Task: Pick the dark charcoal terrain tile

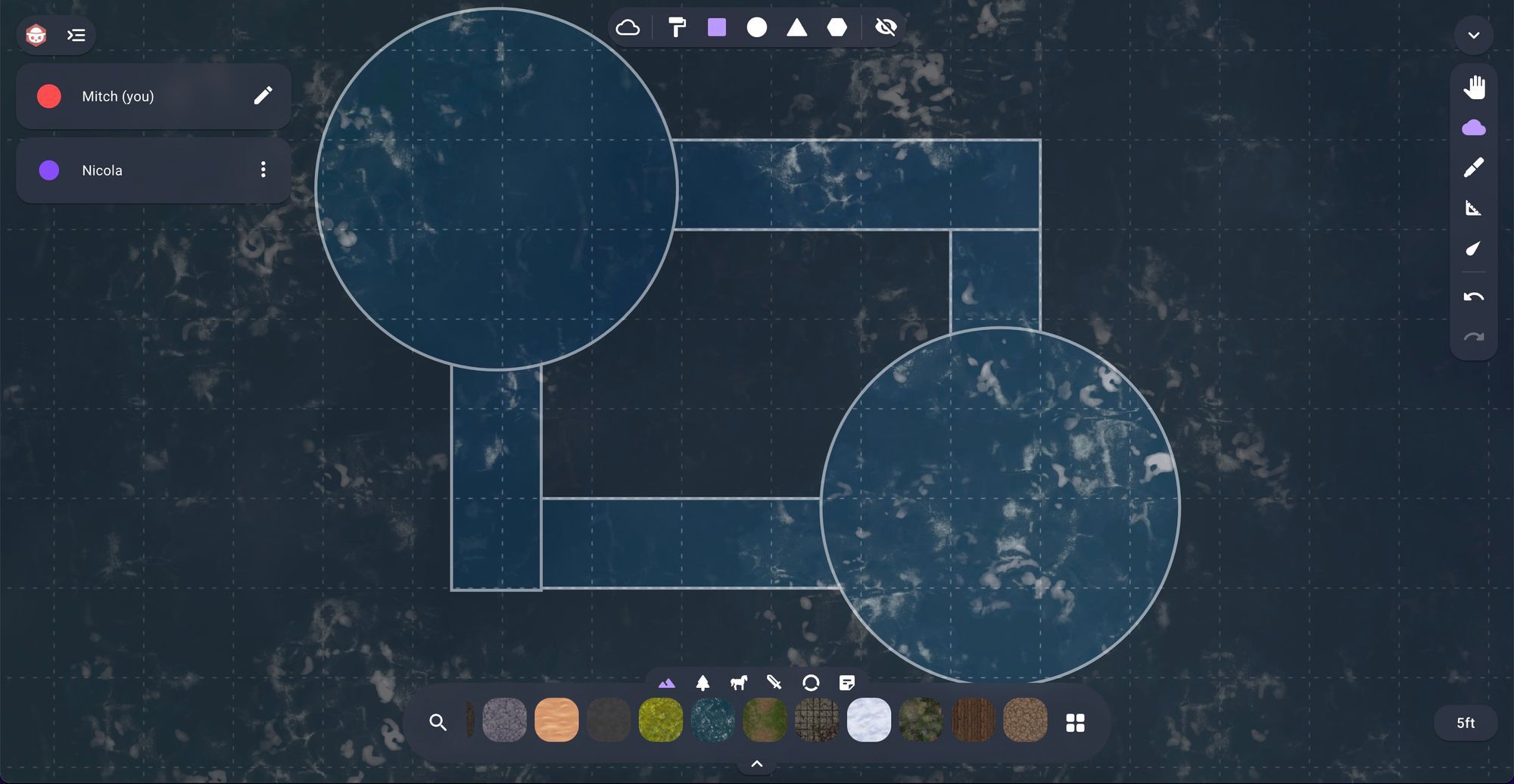Action: coord(609,720)
